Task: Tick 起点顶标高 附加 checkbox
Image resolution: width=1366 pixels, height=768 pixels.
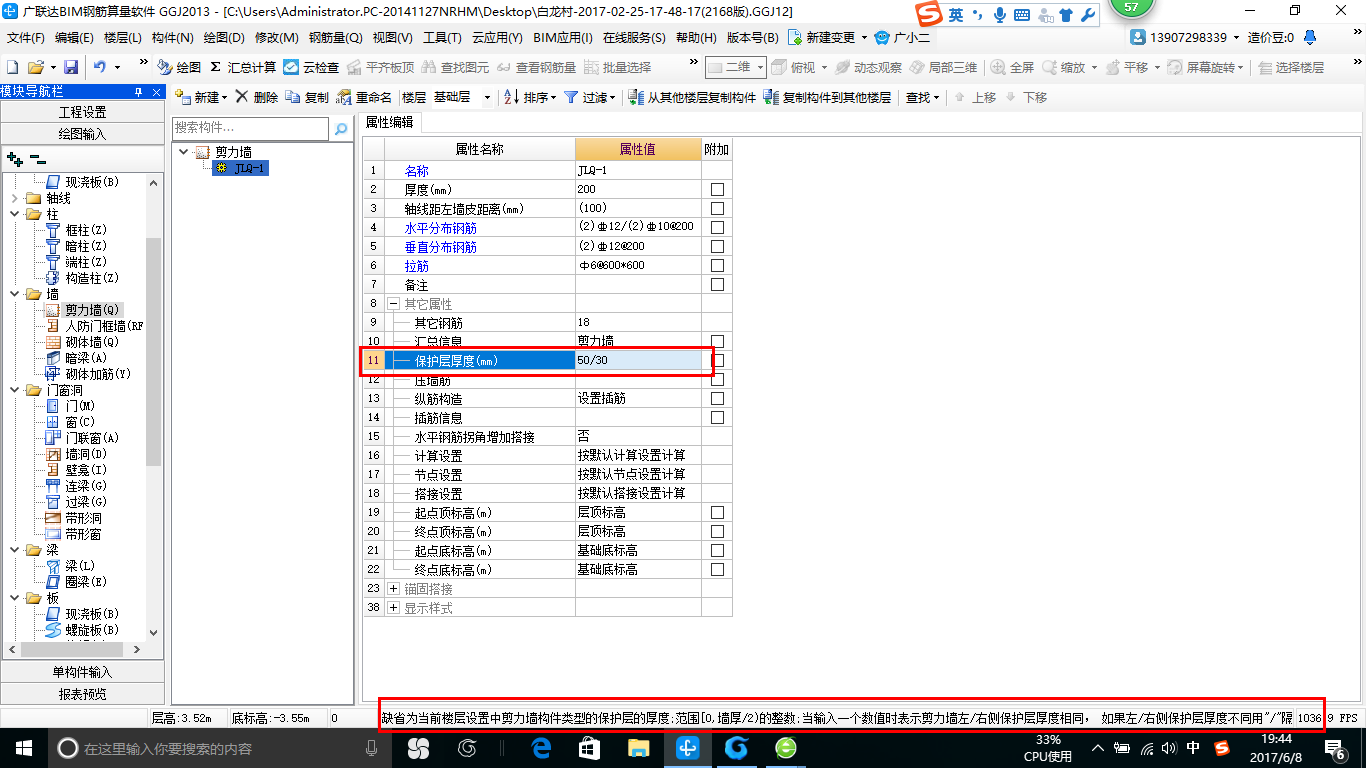Action: [x=717, y=512]
